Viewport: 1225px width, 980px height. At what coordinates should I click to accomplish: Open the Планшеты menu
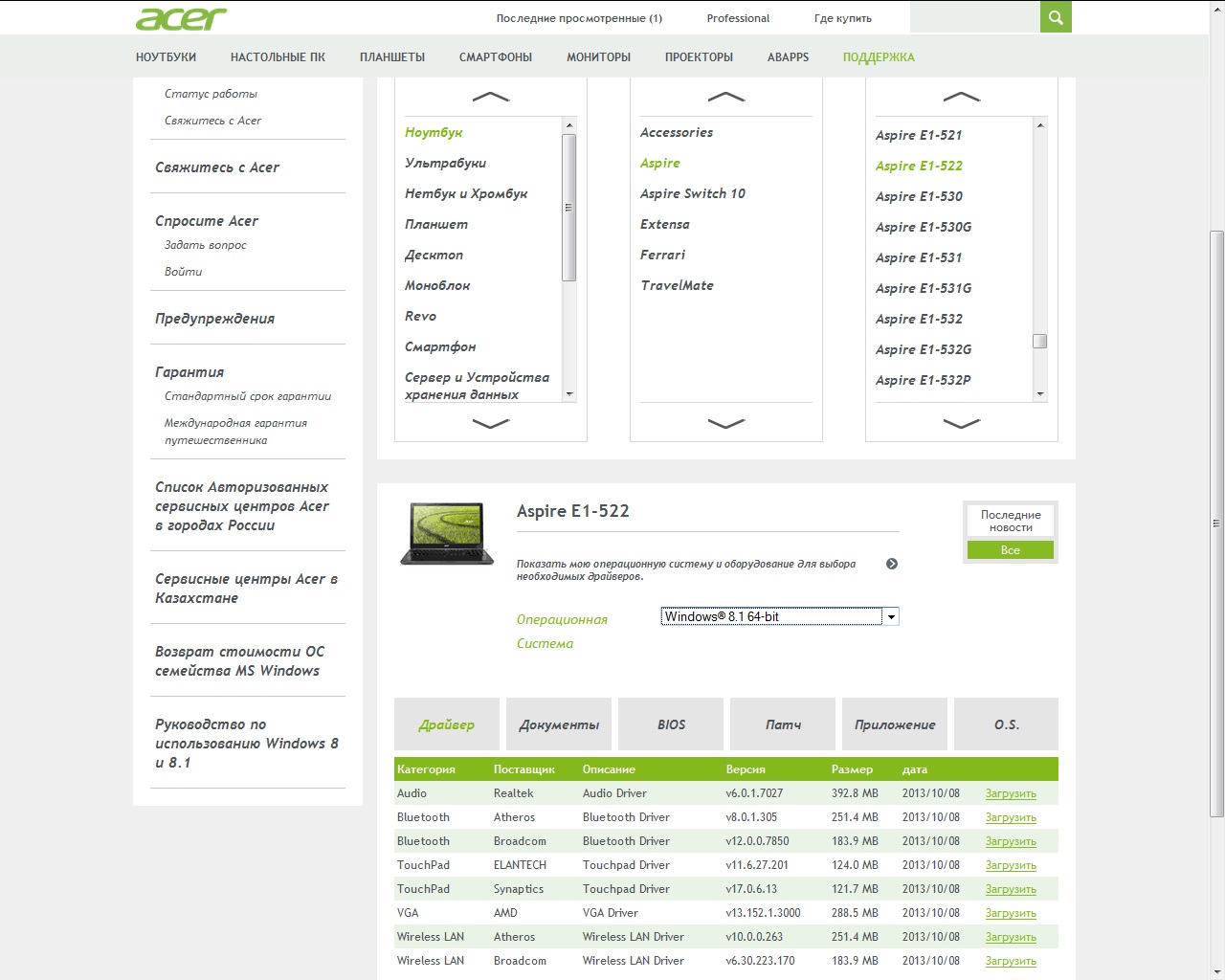click(x=392, y=57)
